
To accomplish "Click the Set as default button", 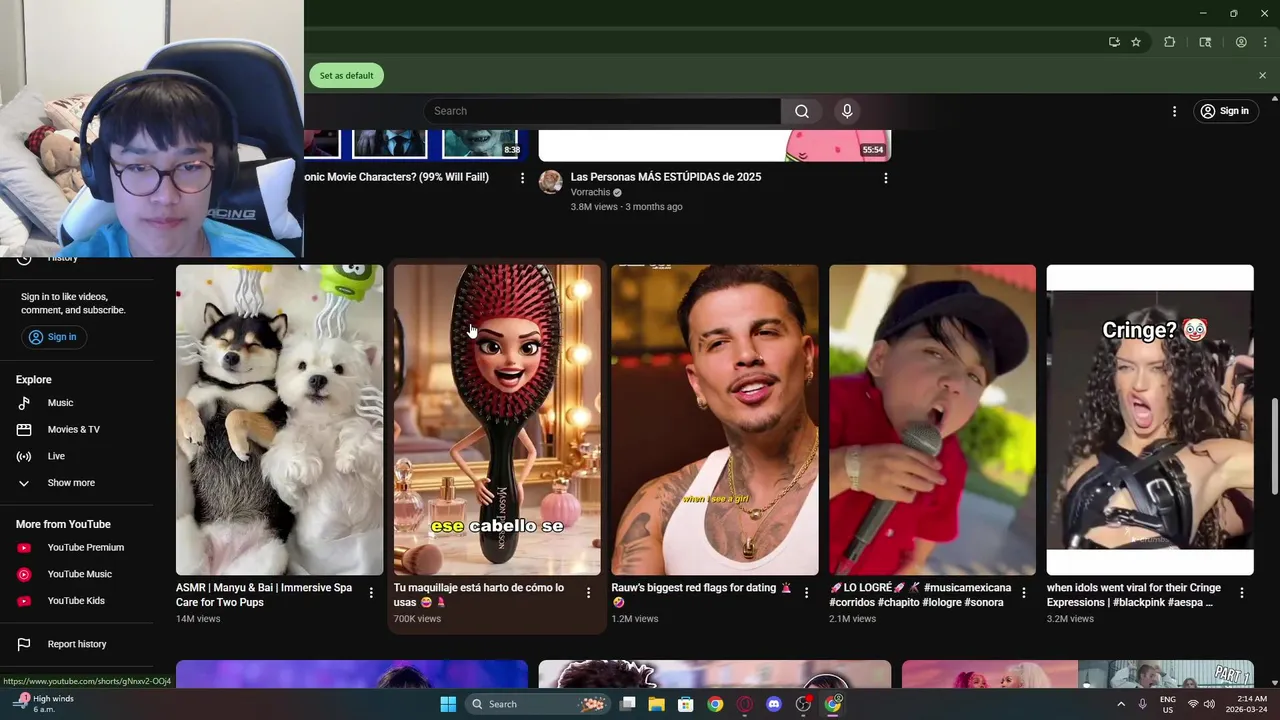I will [346, 76].
